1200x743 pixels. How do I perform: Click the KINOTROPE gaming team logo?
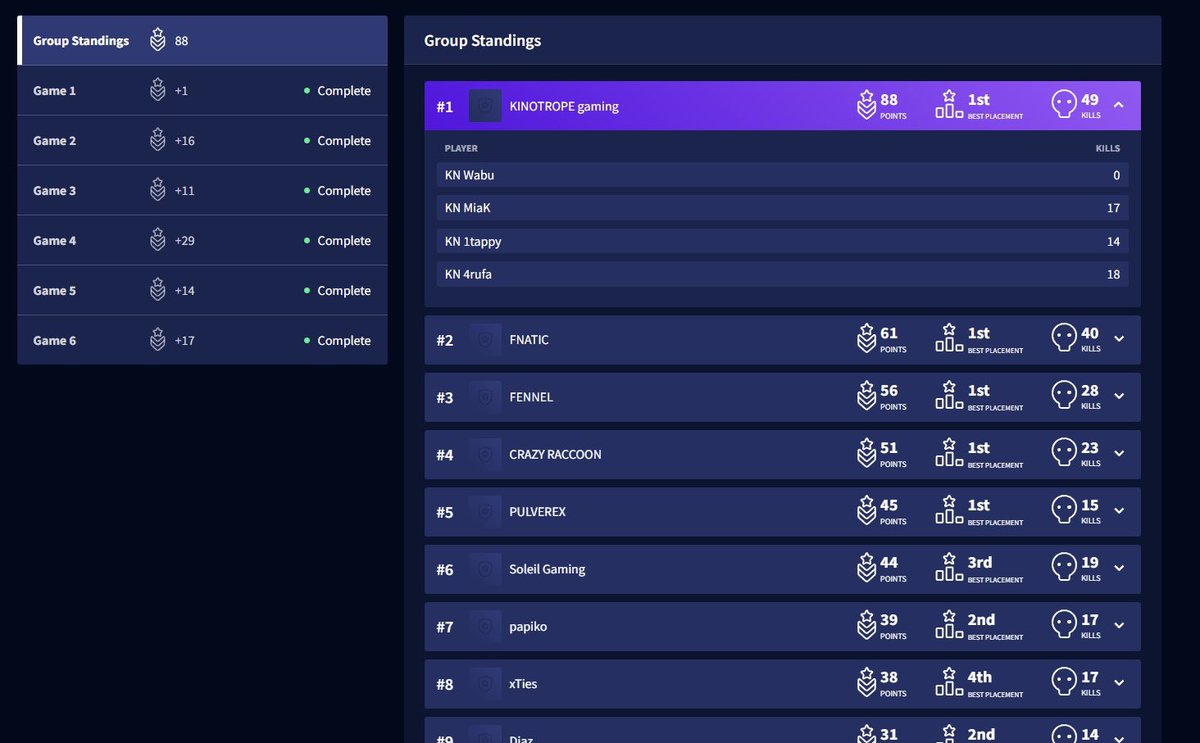(485, 106)
